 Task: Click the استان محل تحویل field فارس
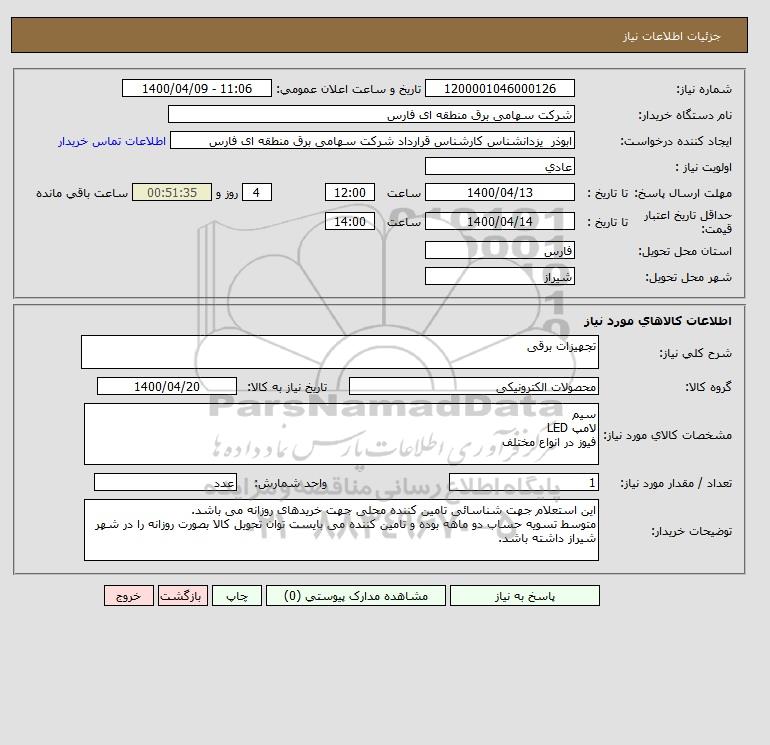499,250
